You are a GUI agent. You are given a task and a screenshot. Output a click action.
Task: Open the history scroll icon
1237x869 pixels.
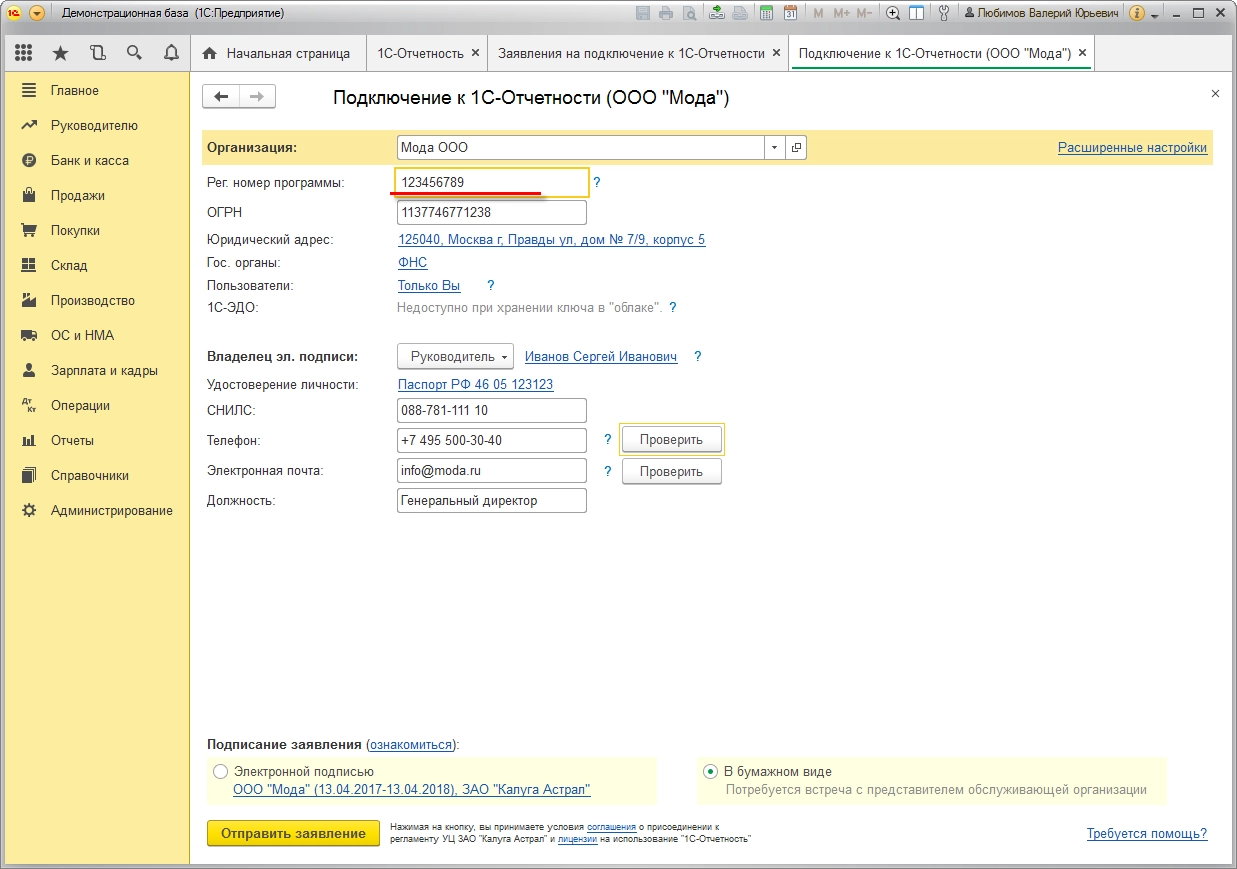[x=97, y=53]
